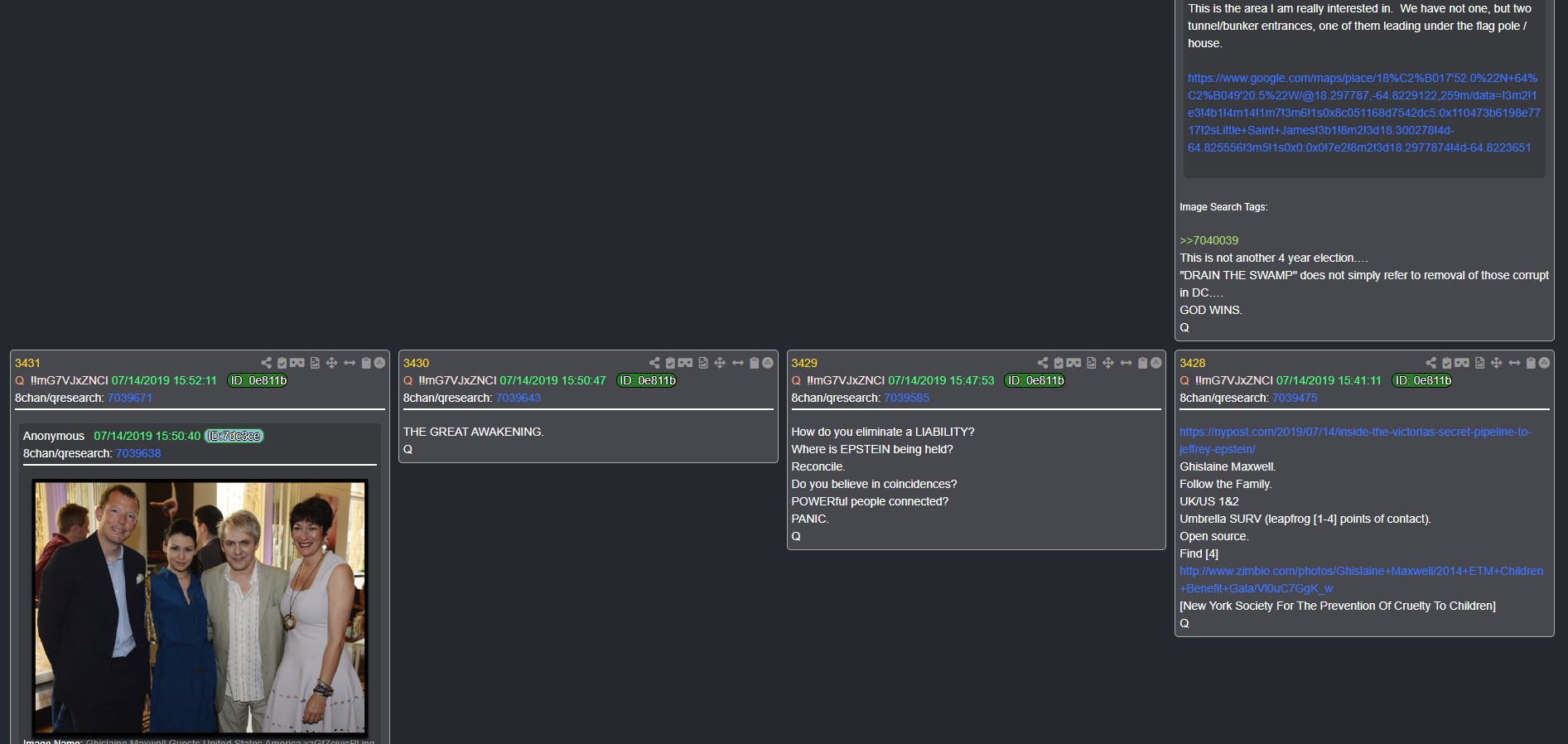Select "Where is EPSTEIN being held?" line
This screenshot has height=744, width=1568.
(x=872, y=449)
